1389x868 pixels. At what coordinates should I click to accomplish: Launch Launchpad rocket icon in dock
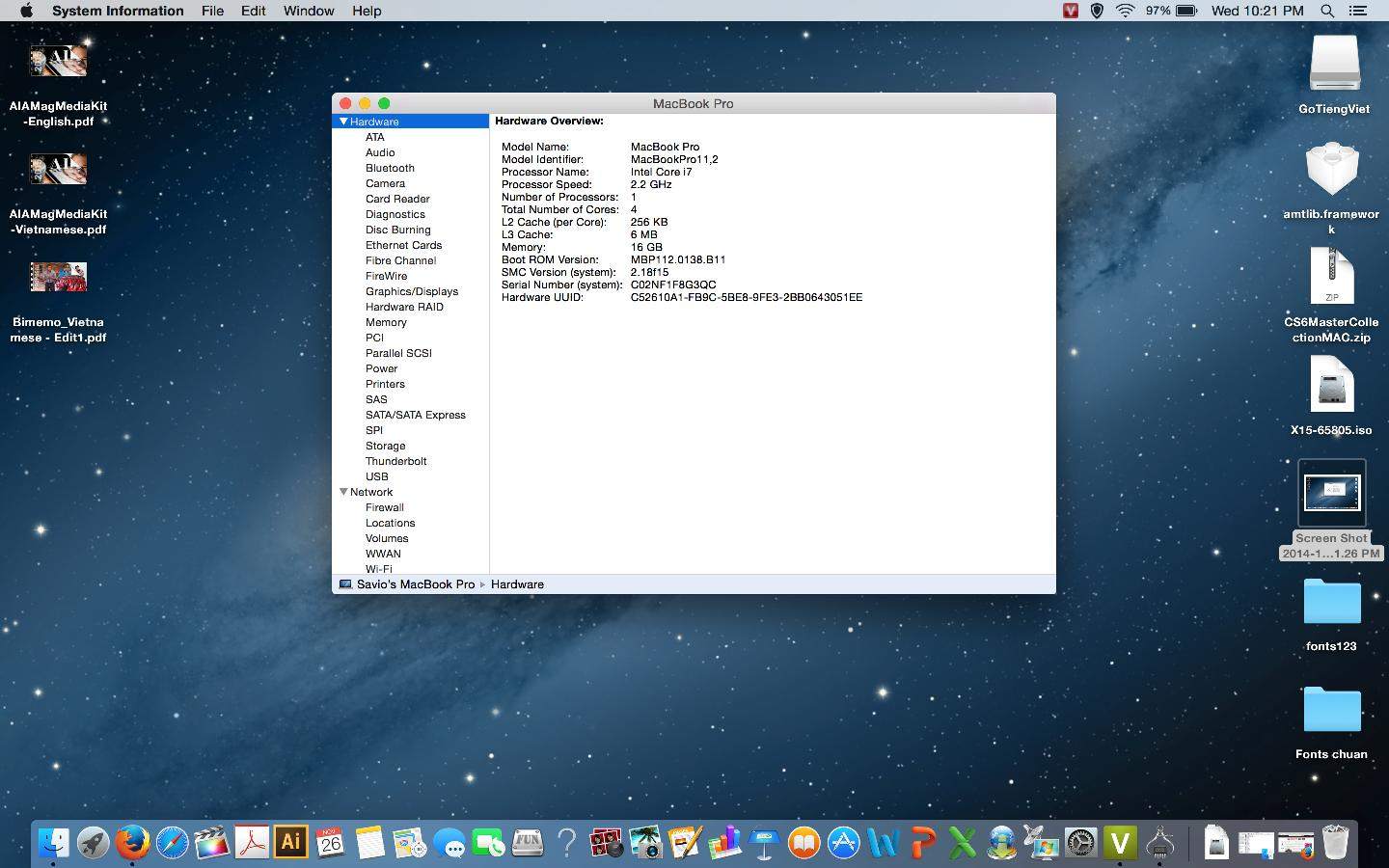point(94,843)
